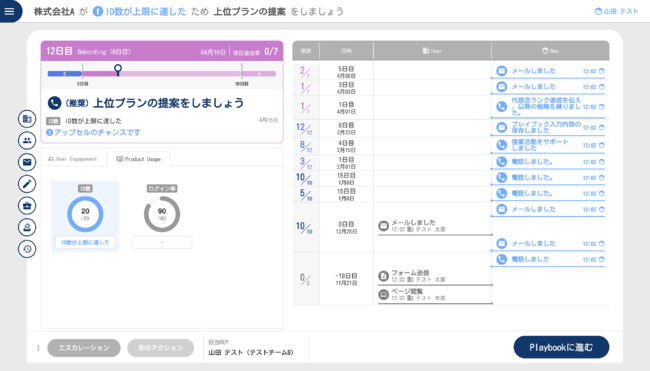Viewport: 650px width, 371px height.
Task: Click the エスカレーション button
Action: [84, 348]
